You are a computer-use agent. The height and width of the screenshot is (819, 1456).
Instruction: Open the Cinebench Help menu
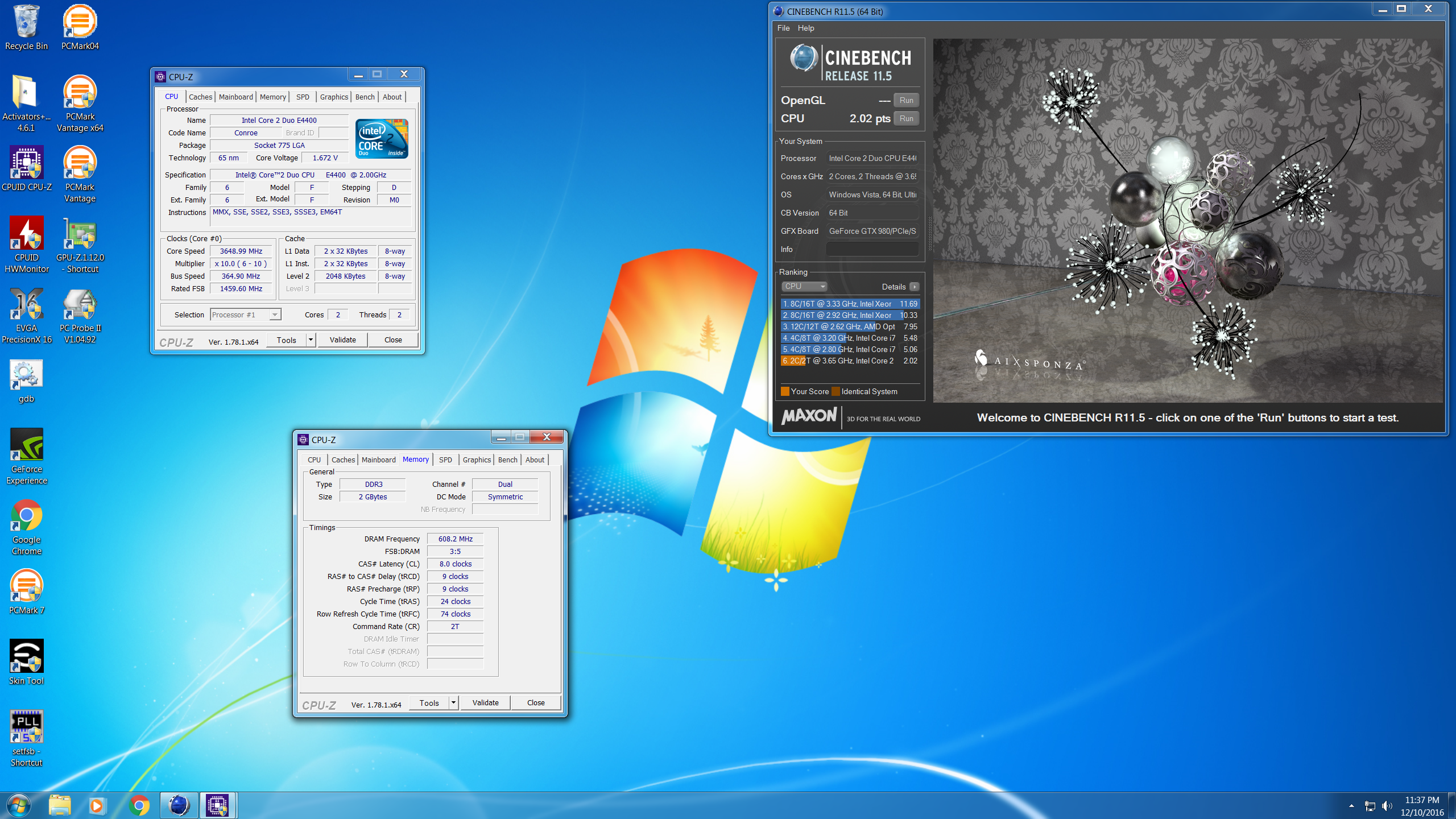[x=806, y=28]
